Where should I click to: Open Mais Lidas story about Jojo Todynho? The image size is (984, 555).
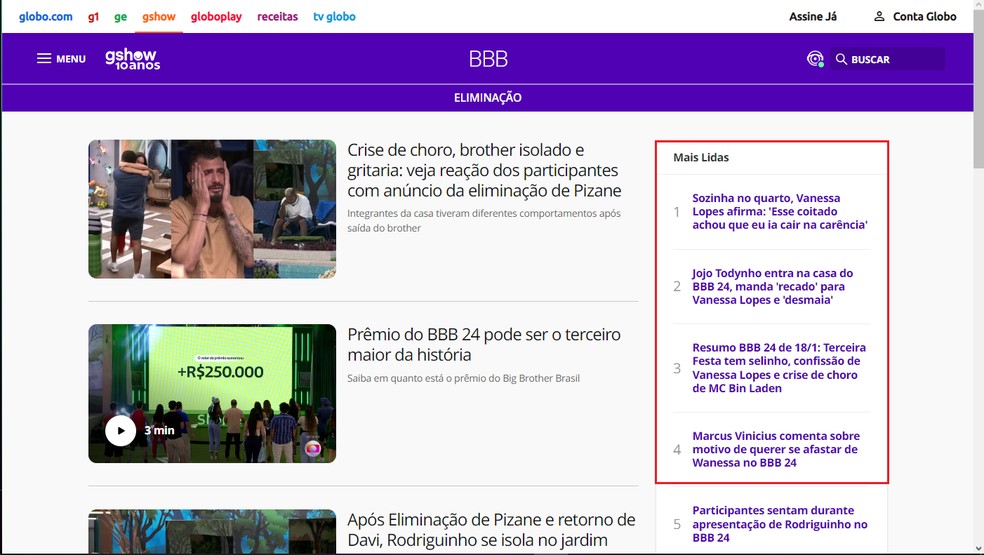tap(773, 286)
